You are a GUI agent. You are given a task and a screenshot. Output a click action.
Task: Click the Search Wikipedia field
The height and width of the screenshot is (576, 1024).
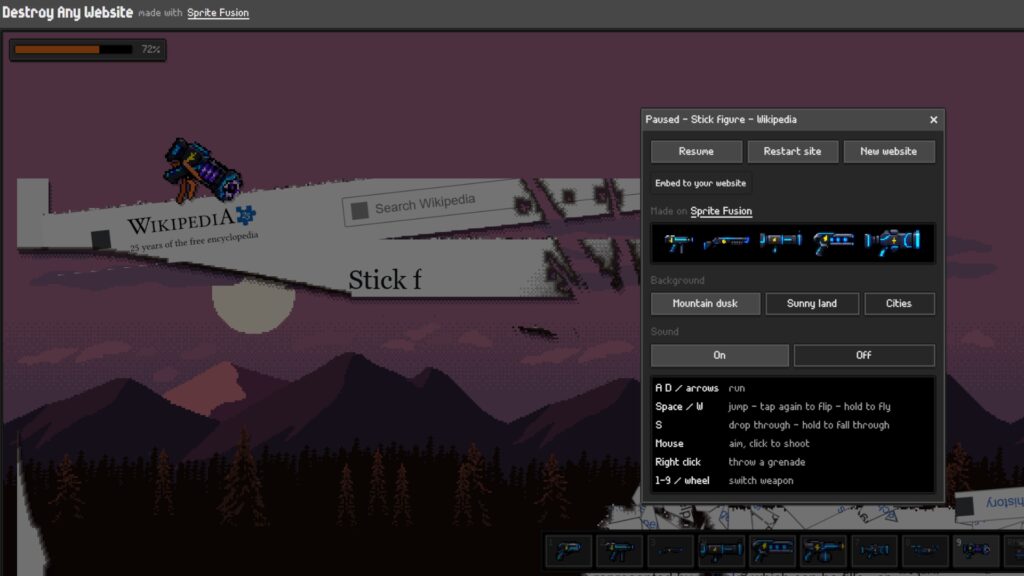(x=431, y=203)
